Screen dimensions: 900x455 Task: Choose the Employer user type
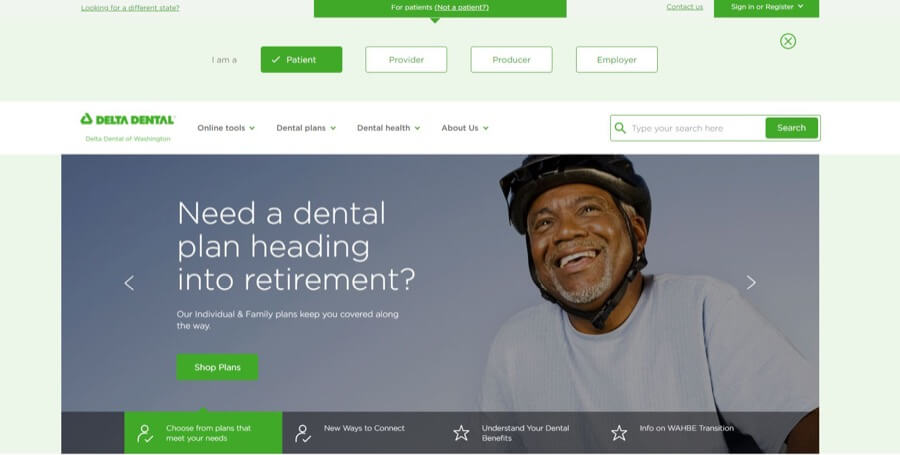coord(616,60)
